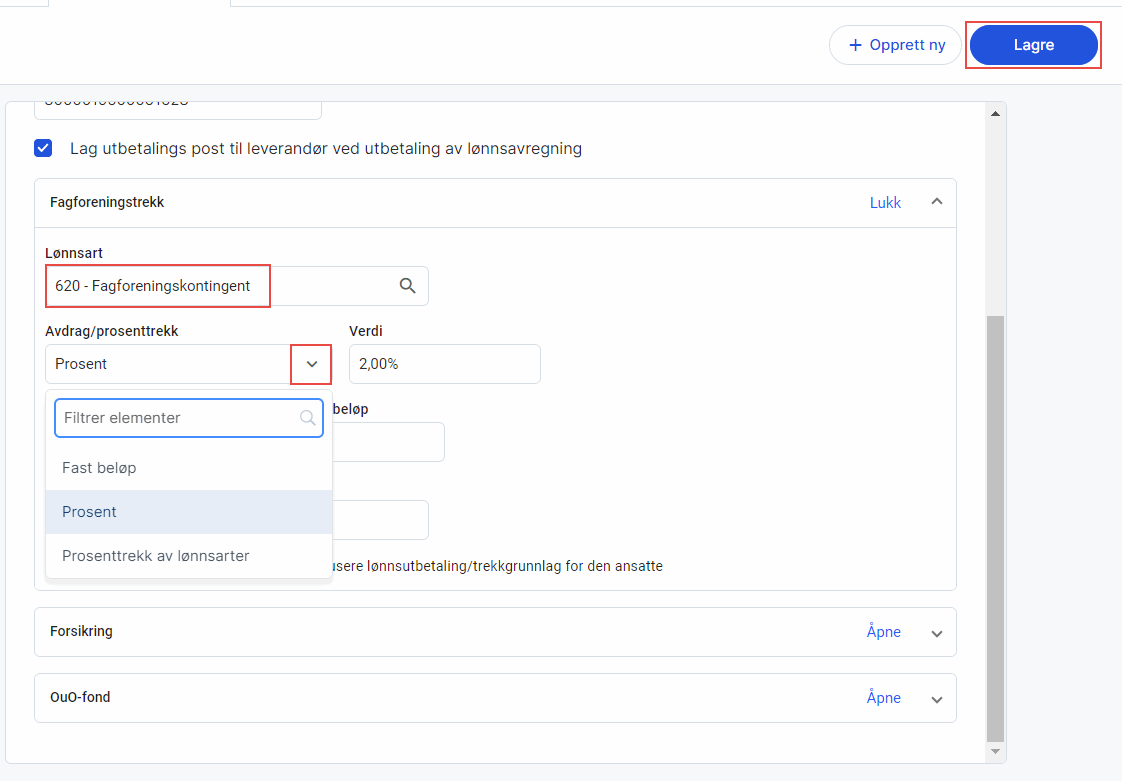This screenshot has height=781, width=1122.
Task: Collapse the Fagforeningstrekk section chevron
Action: pyautogui.click(x=937, y=202)
